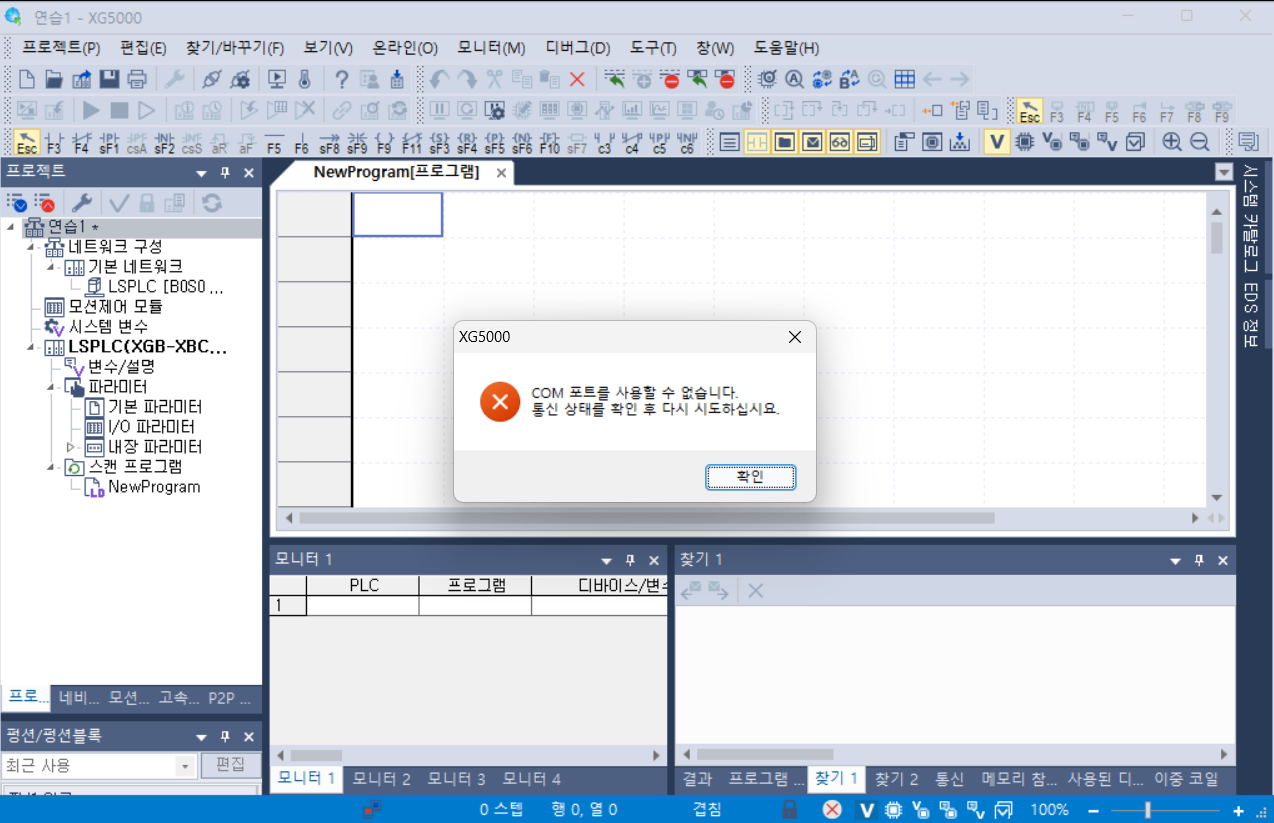Select the normally open contact F3 tool
The height and width of the screenshot is (823, 1274).
click(52, 141)
